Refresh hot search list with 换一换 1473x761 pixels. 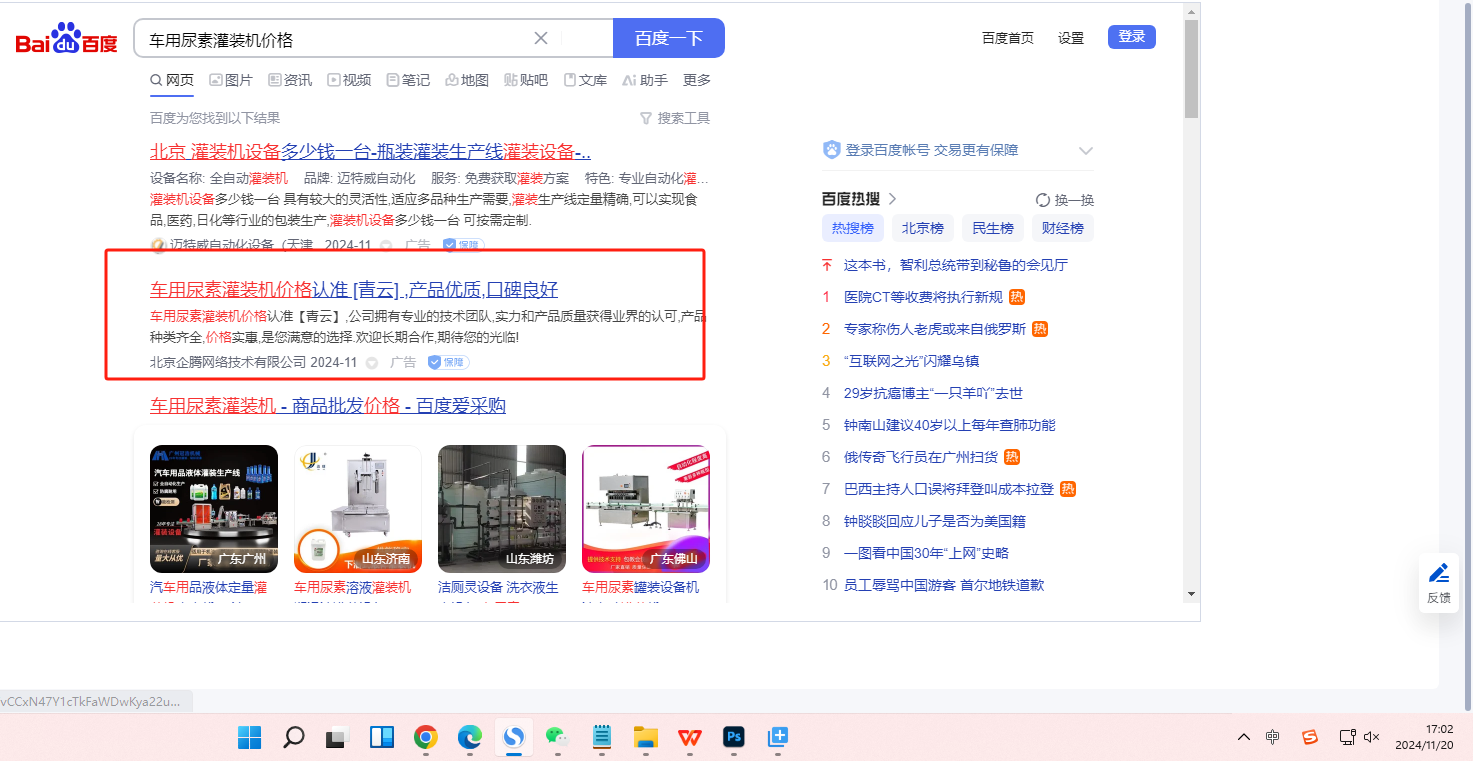click(x=1065, y=200)
